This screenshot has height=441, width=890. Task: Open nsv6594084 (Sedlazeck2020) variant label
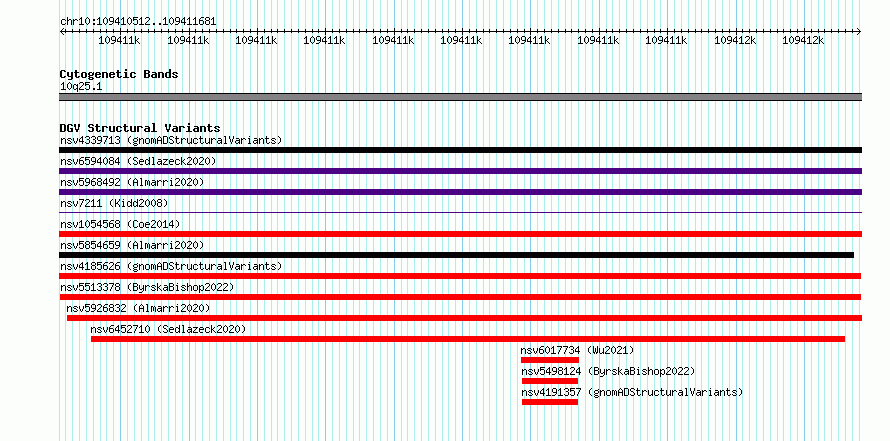(138, 161)
